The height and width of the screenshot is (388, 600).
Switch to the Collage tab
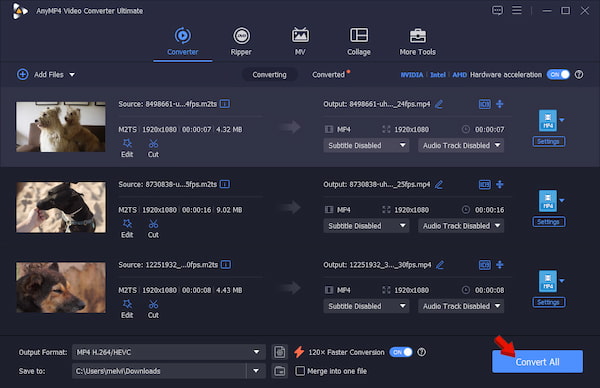pos(359,42)
